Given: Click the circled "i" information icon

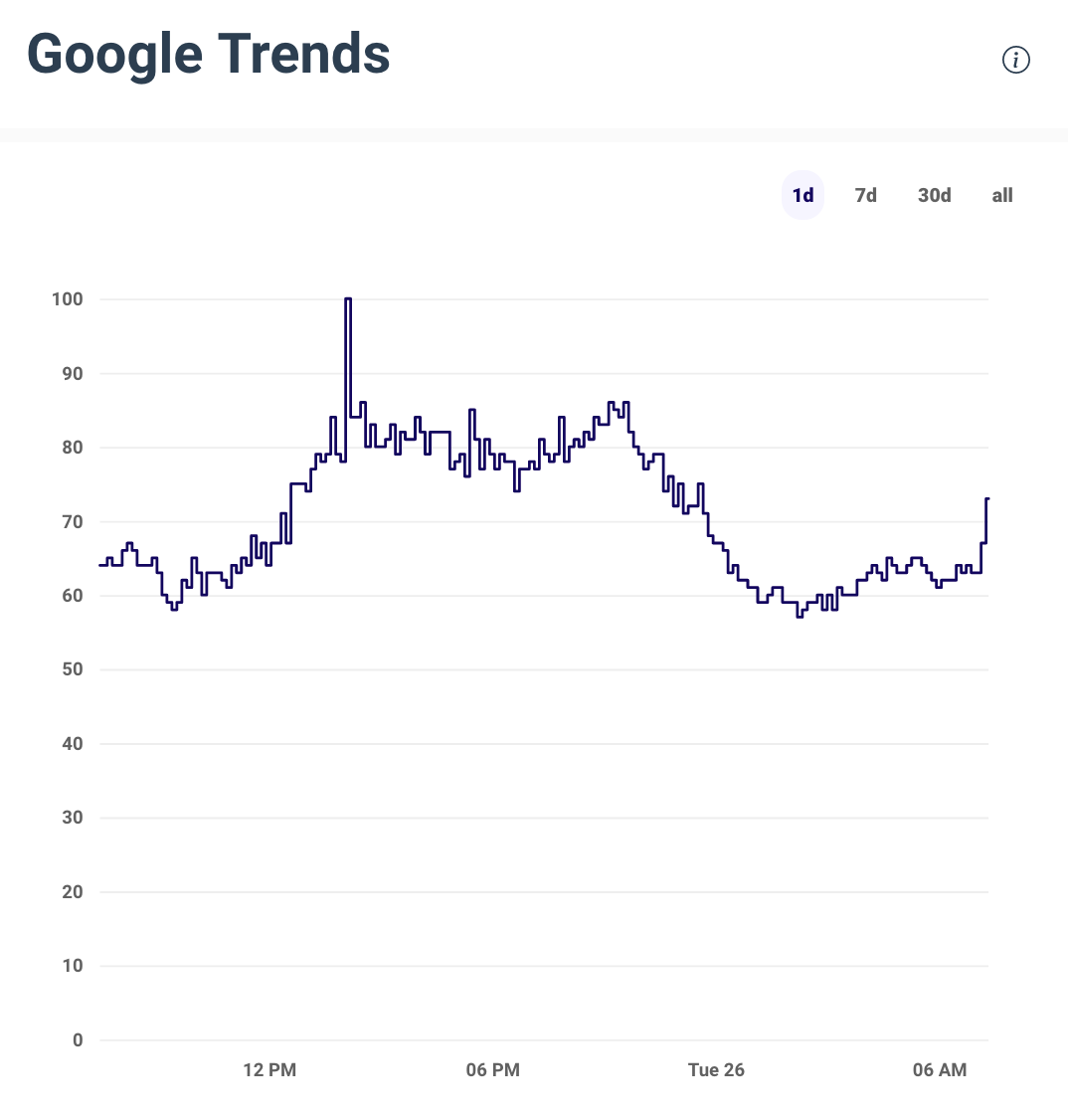Looking at the screenshot, I should (1015, 60).
